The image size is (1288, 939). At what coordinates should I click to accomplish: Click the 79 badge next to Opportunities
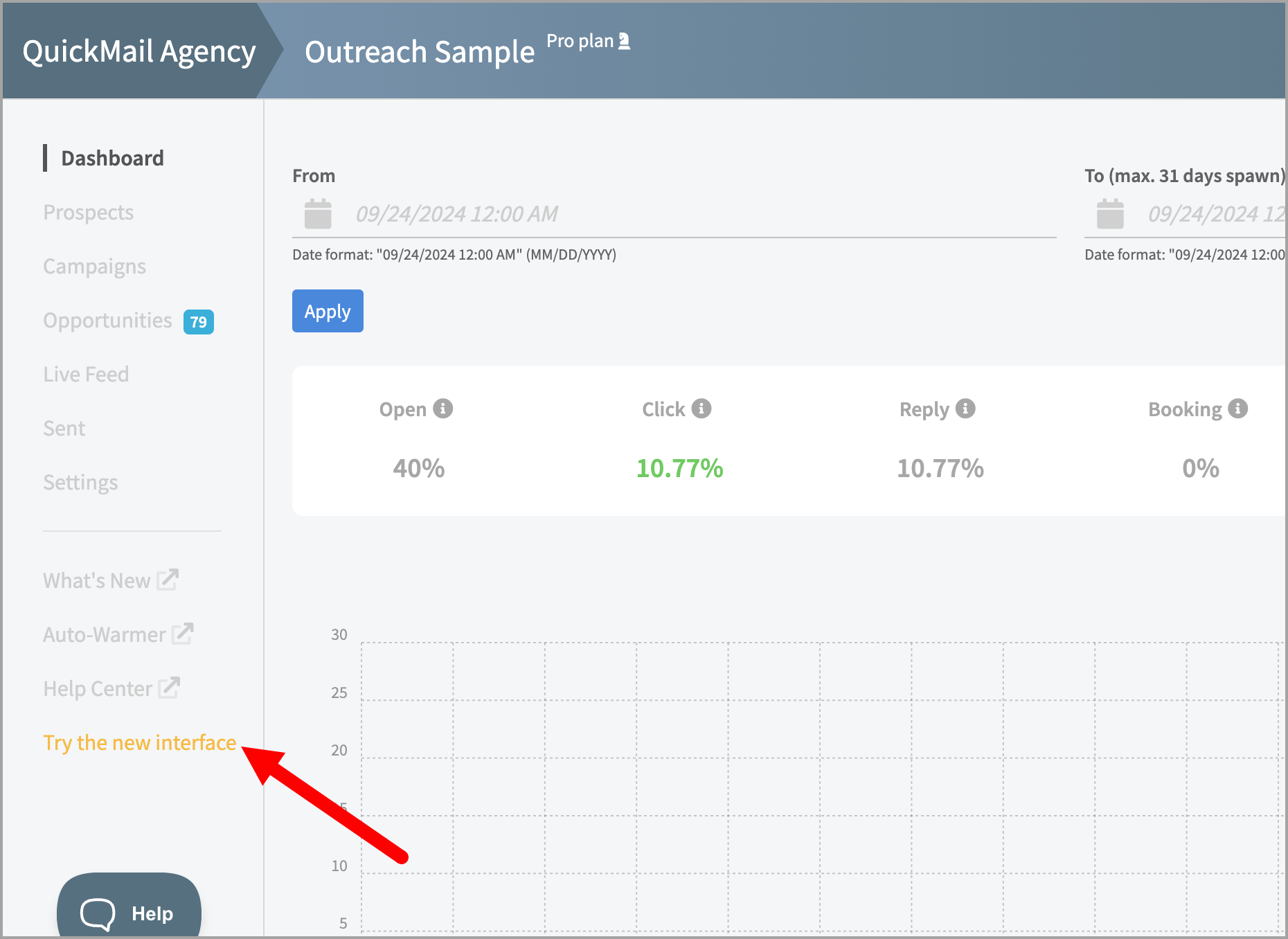coord(199,322)
